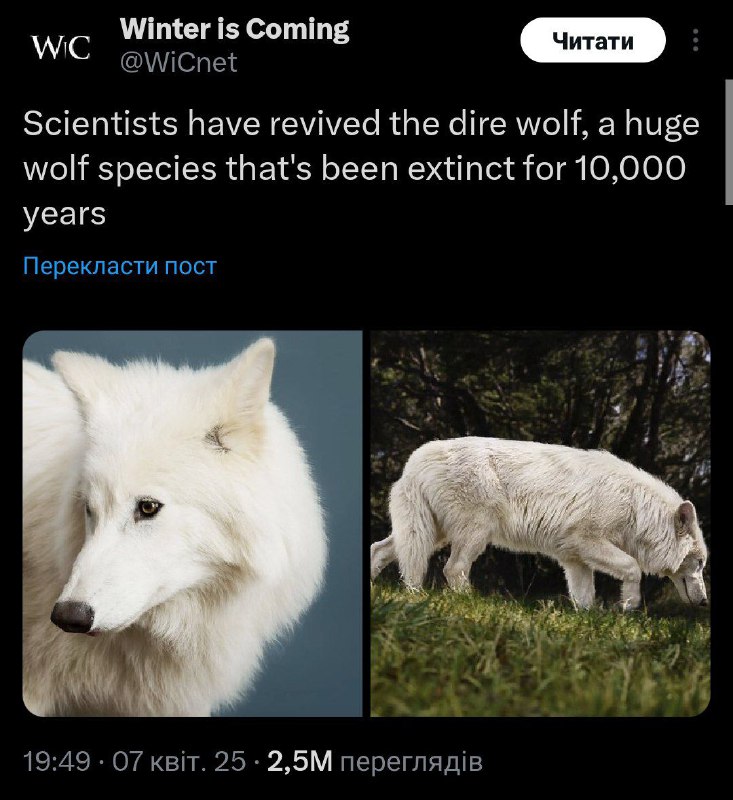The height and width of the screenshot is (800, 733).
Task: Follow the account with Читати button
Action: [593, 40]
